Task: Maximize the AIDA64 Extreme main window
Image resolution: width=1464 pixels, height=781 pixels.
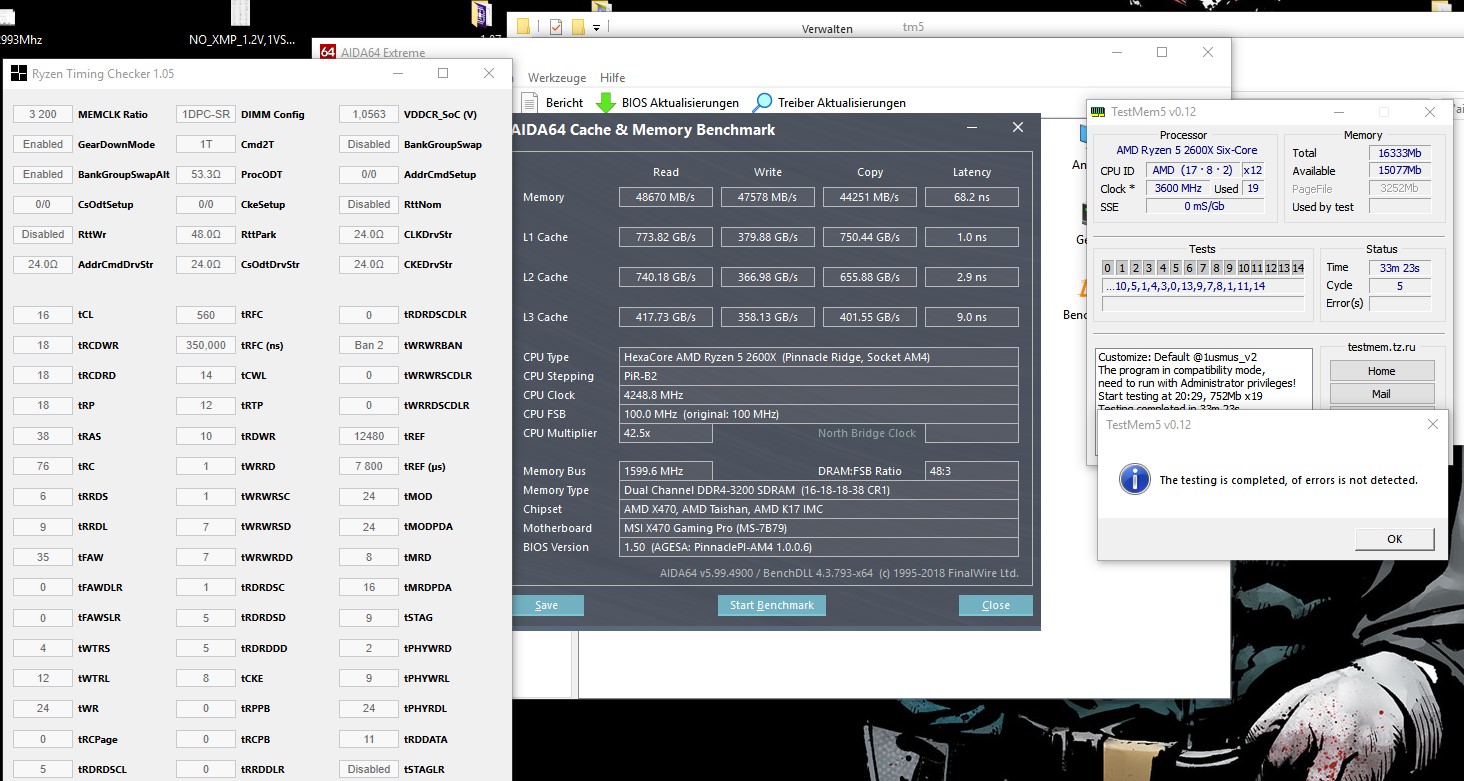Action: pos(1161,52)
